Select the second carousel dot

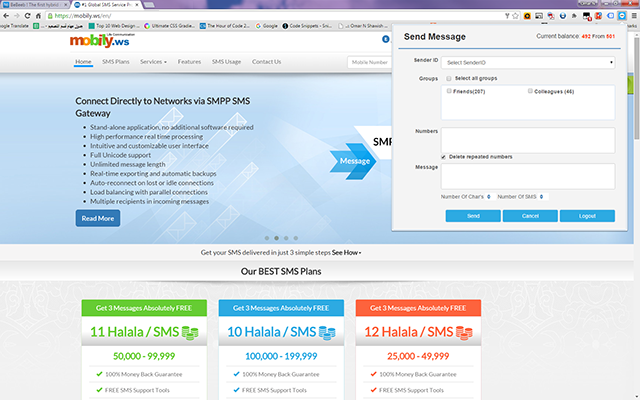coord(276,238)
